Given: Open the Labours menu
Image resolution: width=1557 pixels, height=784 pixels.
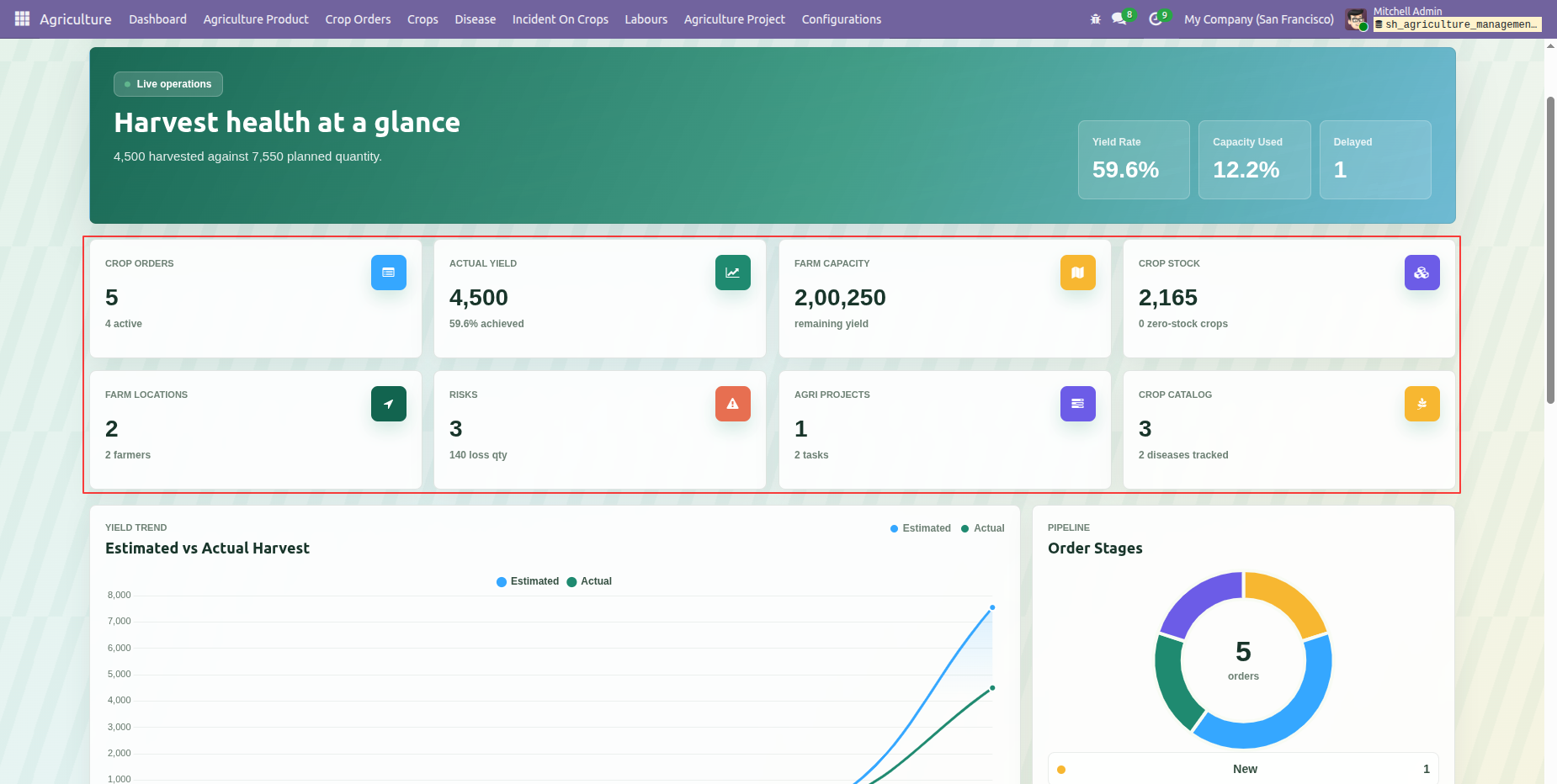Looking at the screenshot, I should (x=646, y=19).
